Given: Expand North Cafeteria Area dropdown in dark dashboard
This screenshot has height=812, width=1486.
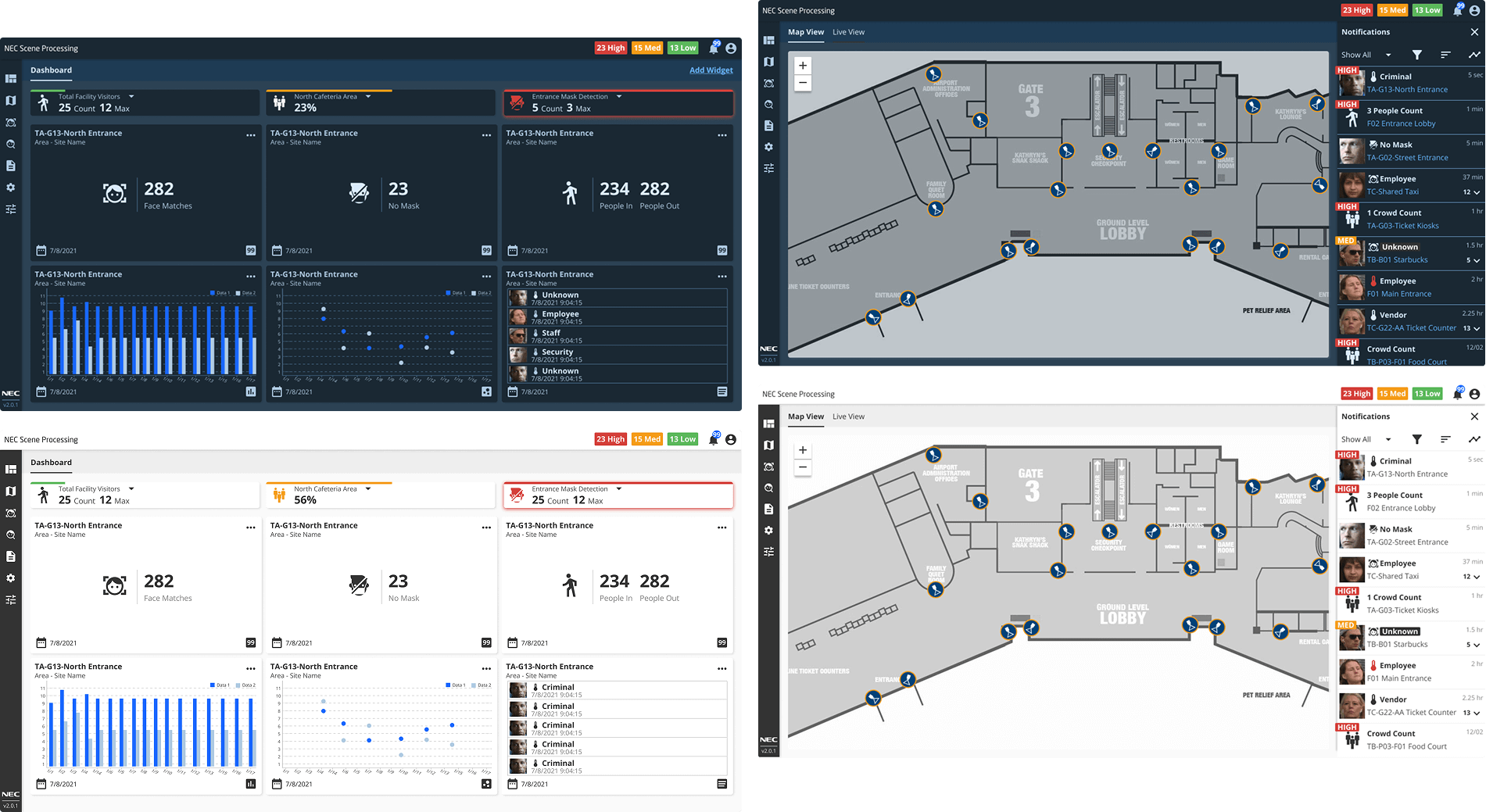Looking at the screenshot, I should click(368, 97).
